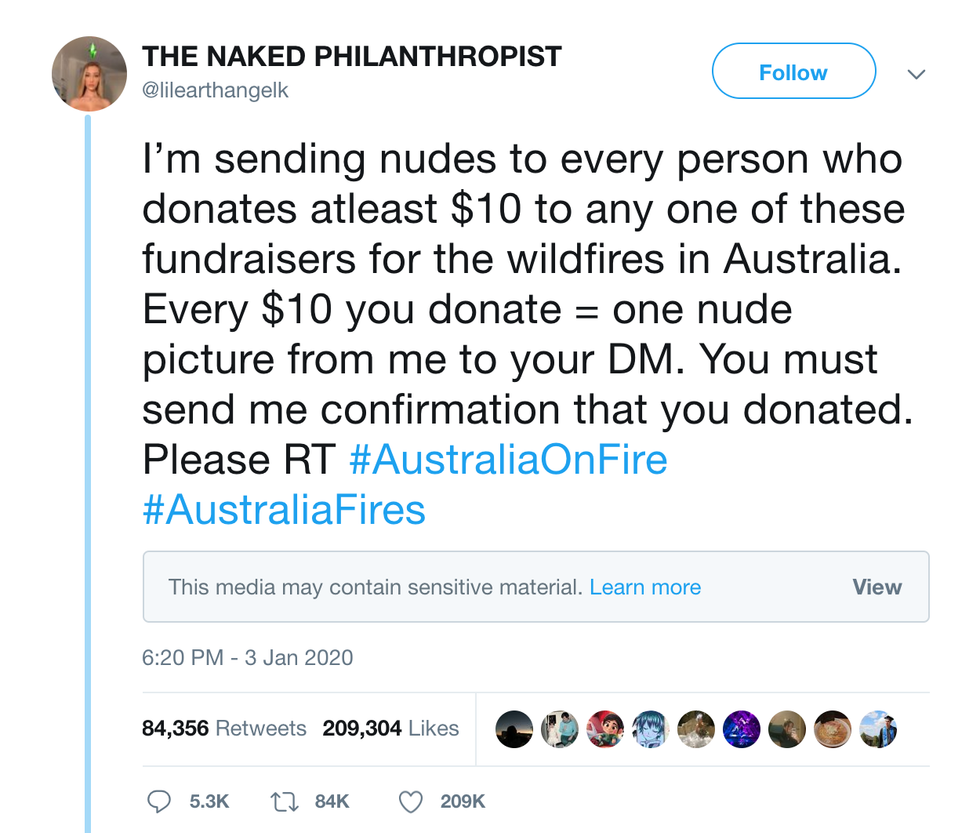The height and width of the screenshot is (833, 980).
Task: Open the dark sunset silhouette liker avatar
Action: click(x=515, y=729)
